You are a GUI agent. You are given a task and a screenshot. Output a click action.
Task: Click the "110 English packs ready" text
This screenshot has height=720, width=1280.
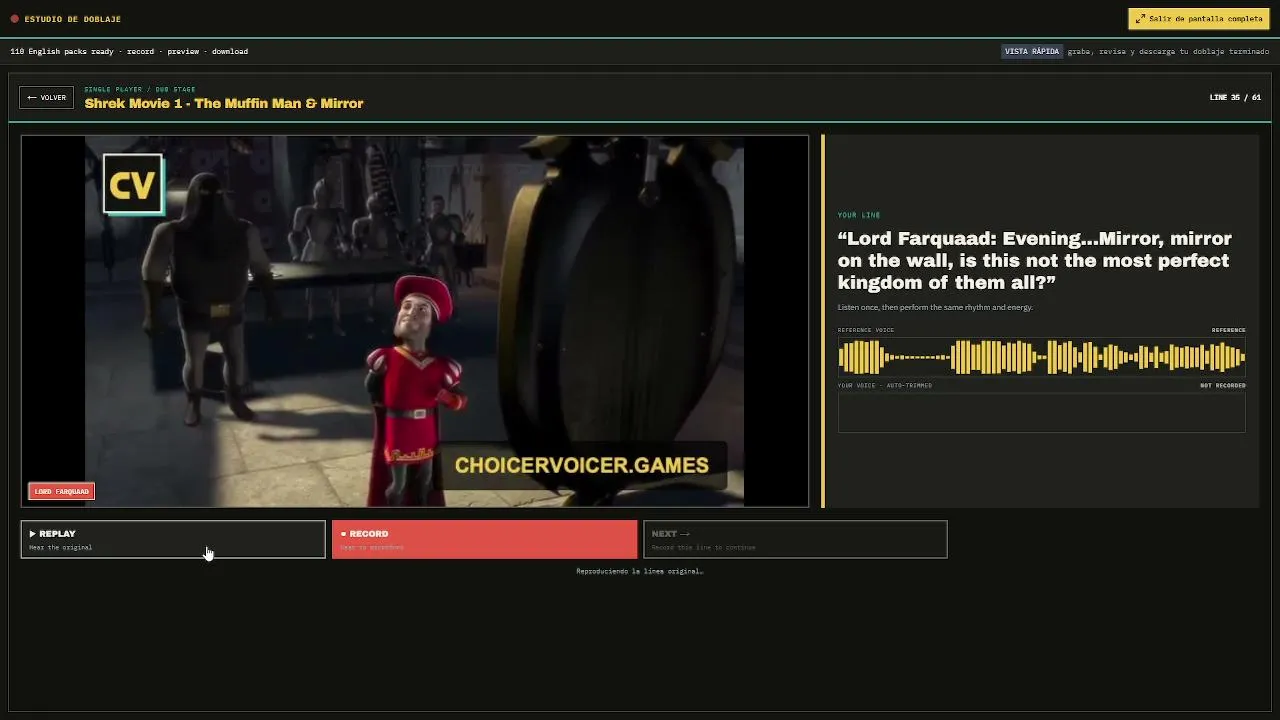click(x=62, y=51)
